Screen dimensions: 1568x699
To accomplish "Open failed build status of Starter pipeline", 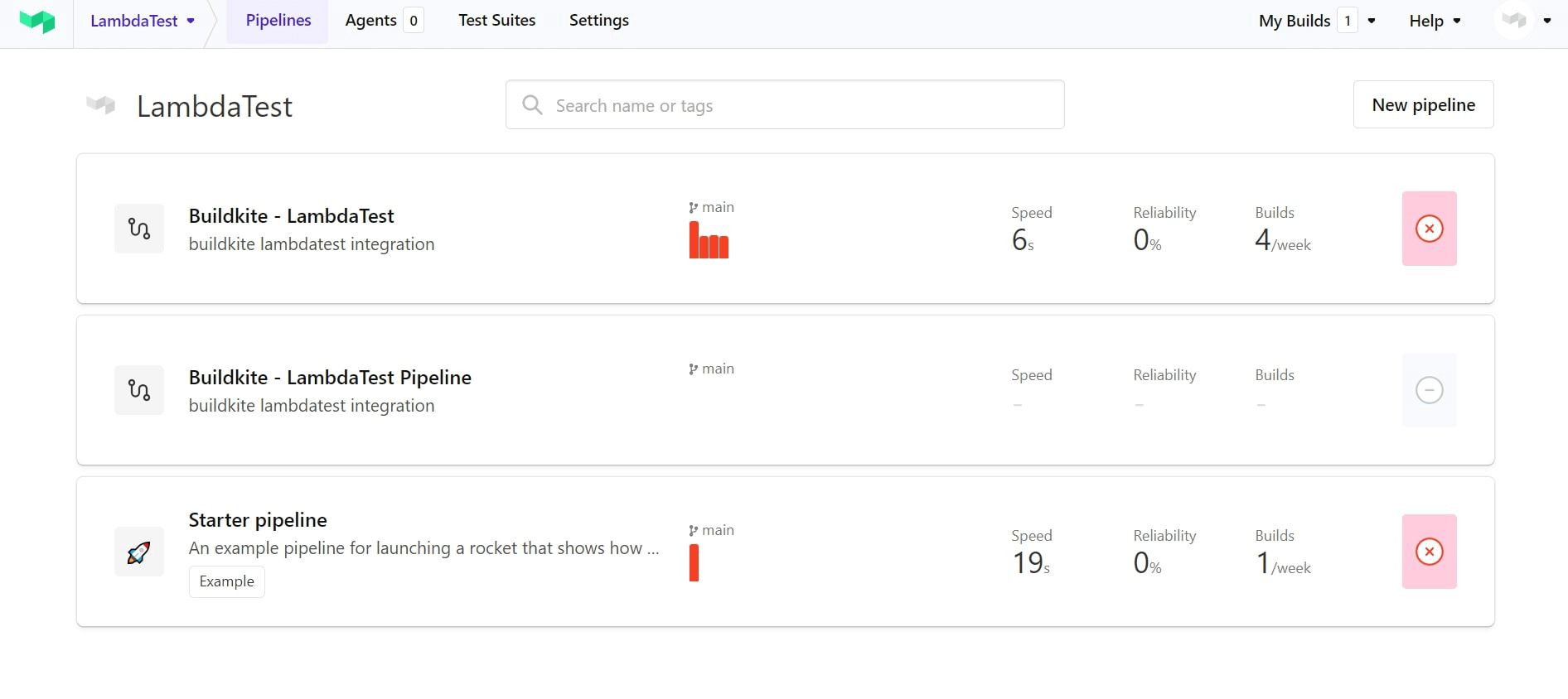I will click(1430, 552).
